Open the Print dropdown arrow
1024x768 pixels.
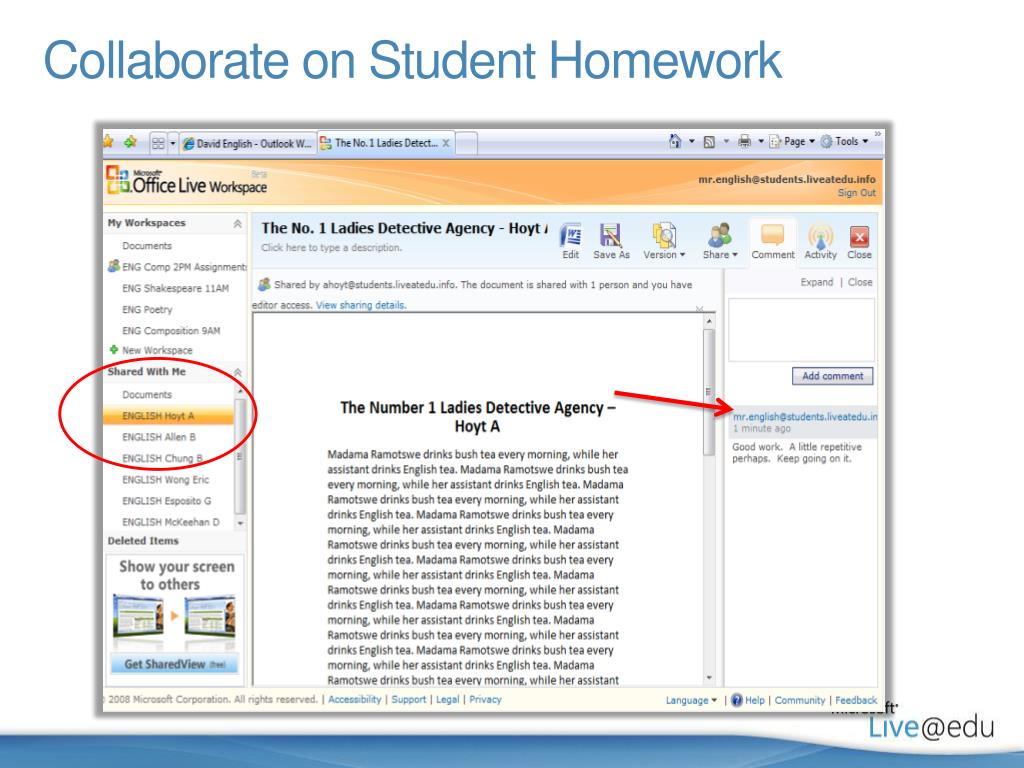761,141
